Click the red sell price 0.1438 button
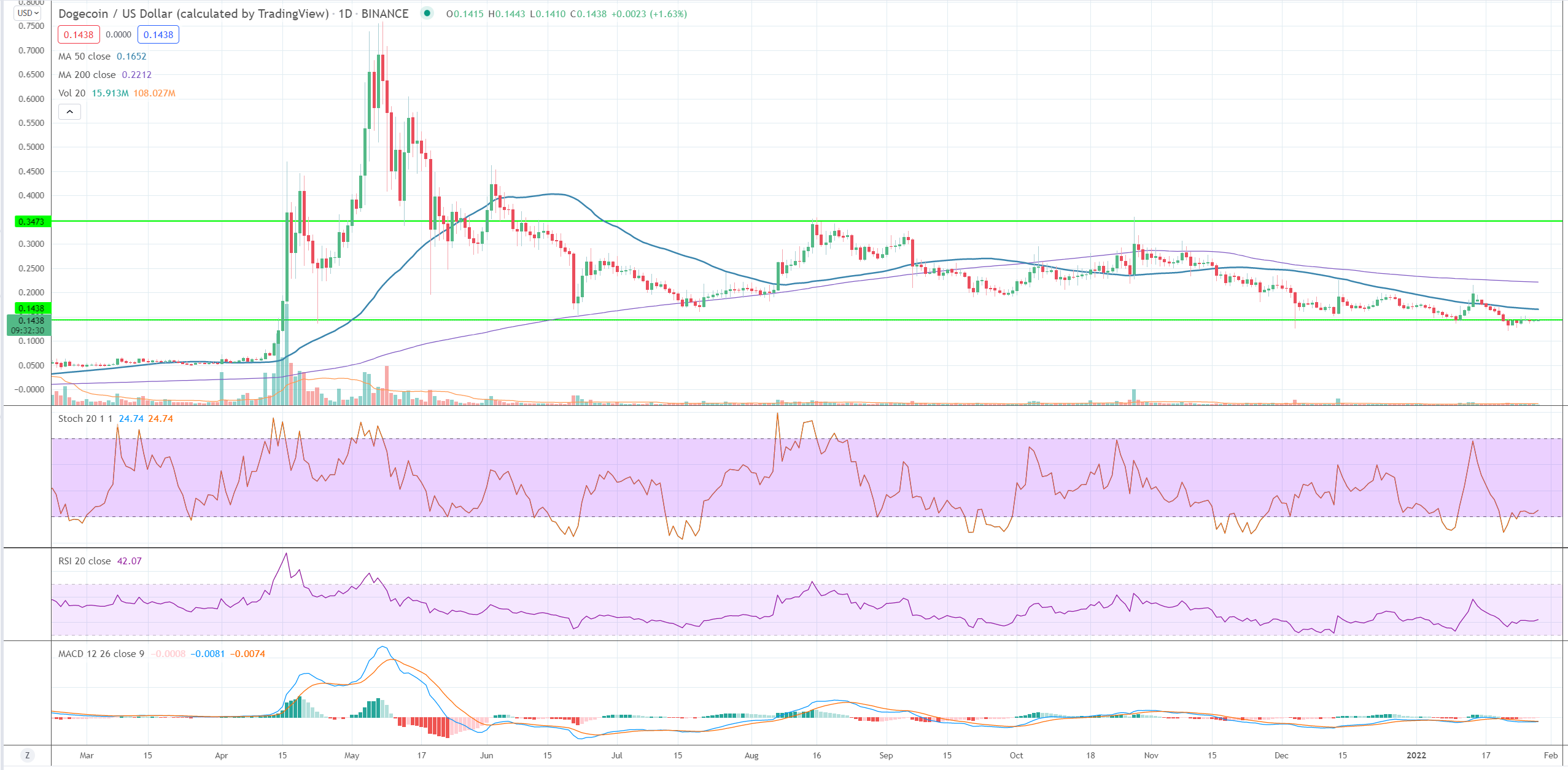Screen dimensions: 1568x770 (79, 35)
